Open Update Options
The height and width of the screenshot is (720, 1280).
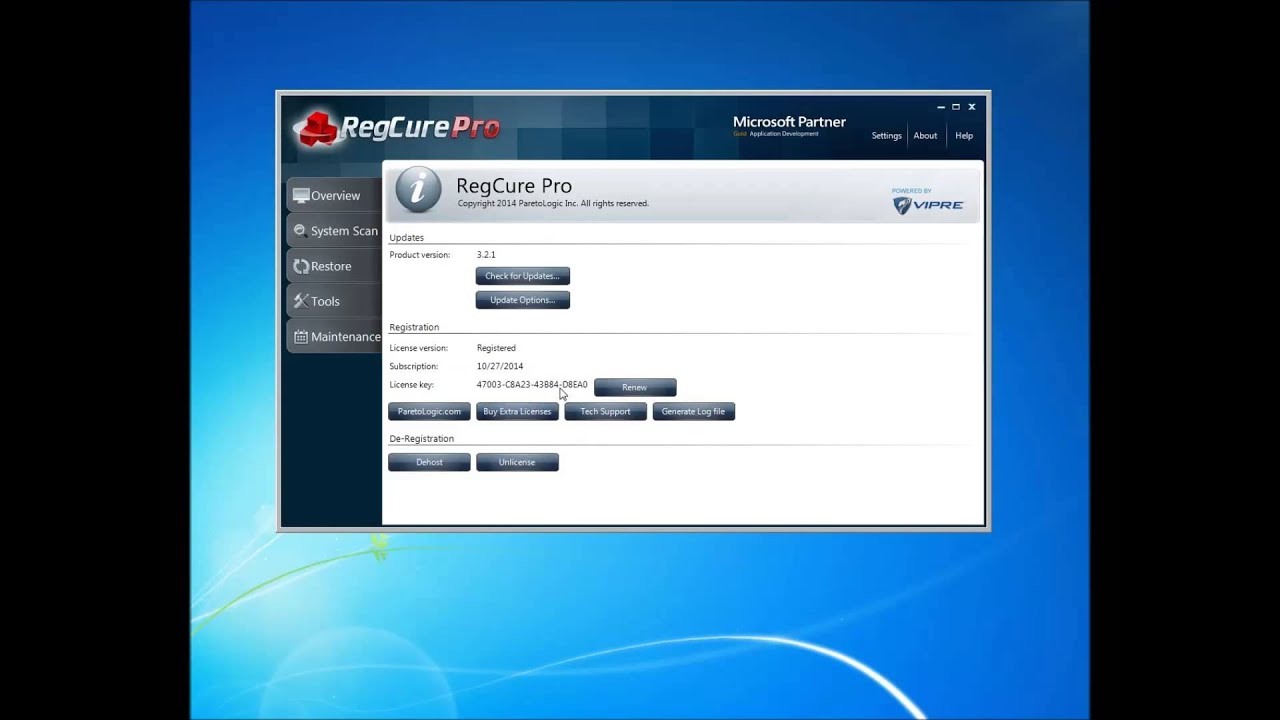click(522, 300)
